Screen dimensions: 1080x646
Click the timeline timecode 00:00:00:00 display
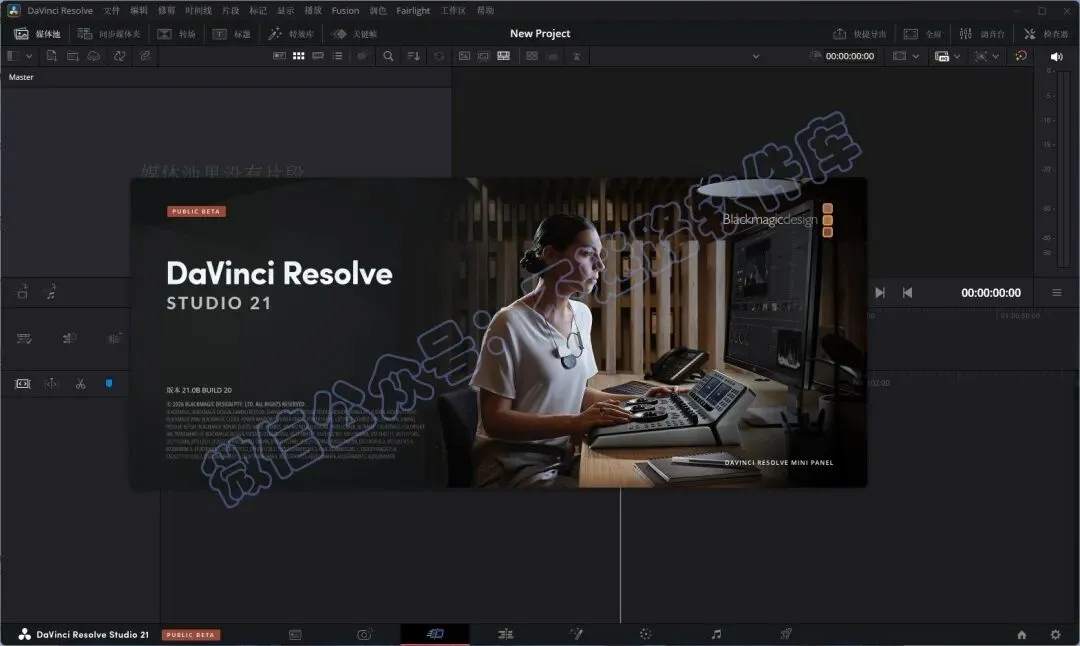pyautogui.click(x=990, y=293)
